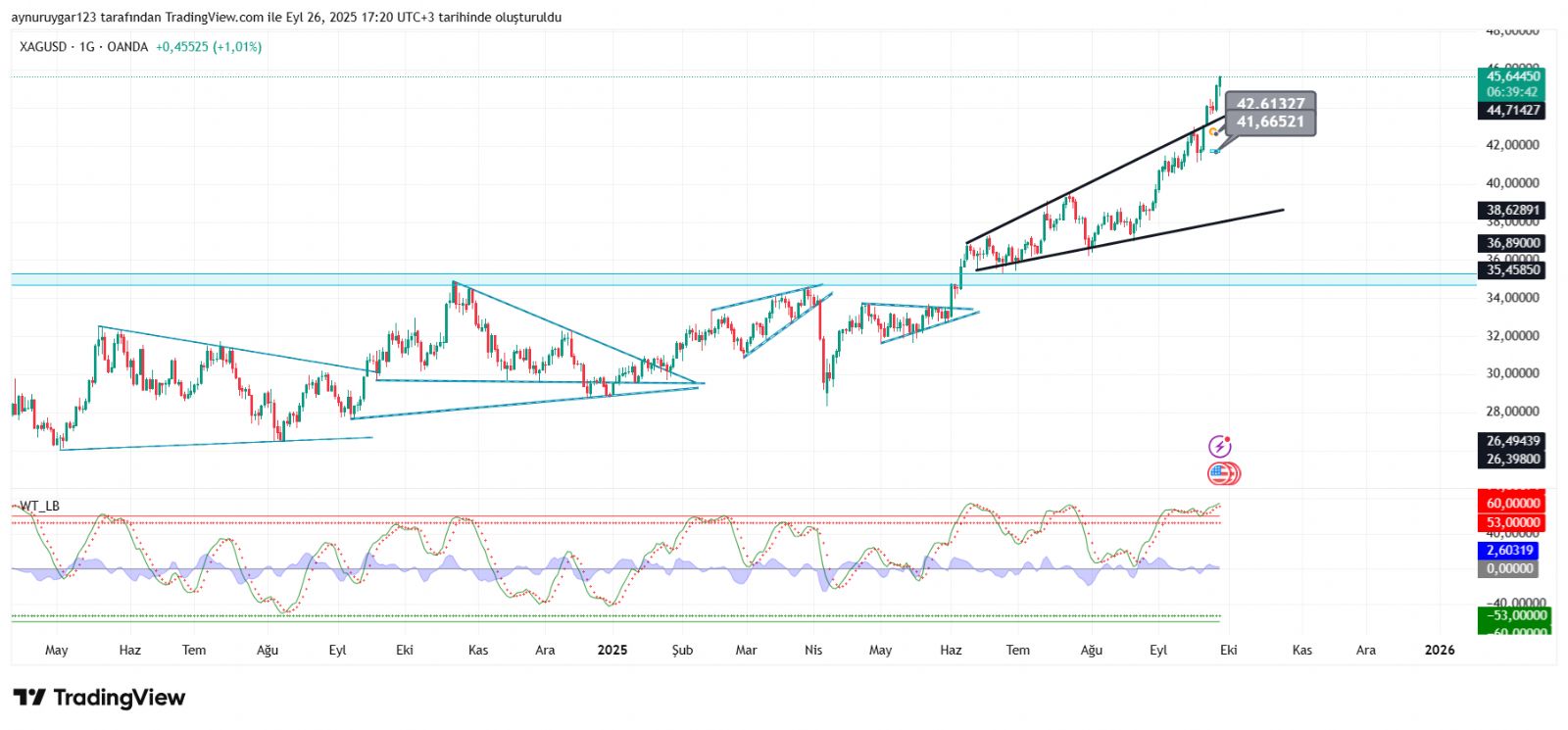This screenshot has width=1568, height=730.
Task: Click the green current price label 45,64450
Action: tap(1512, 76)
